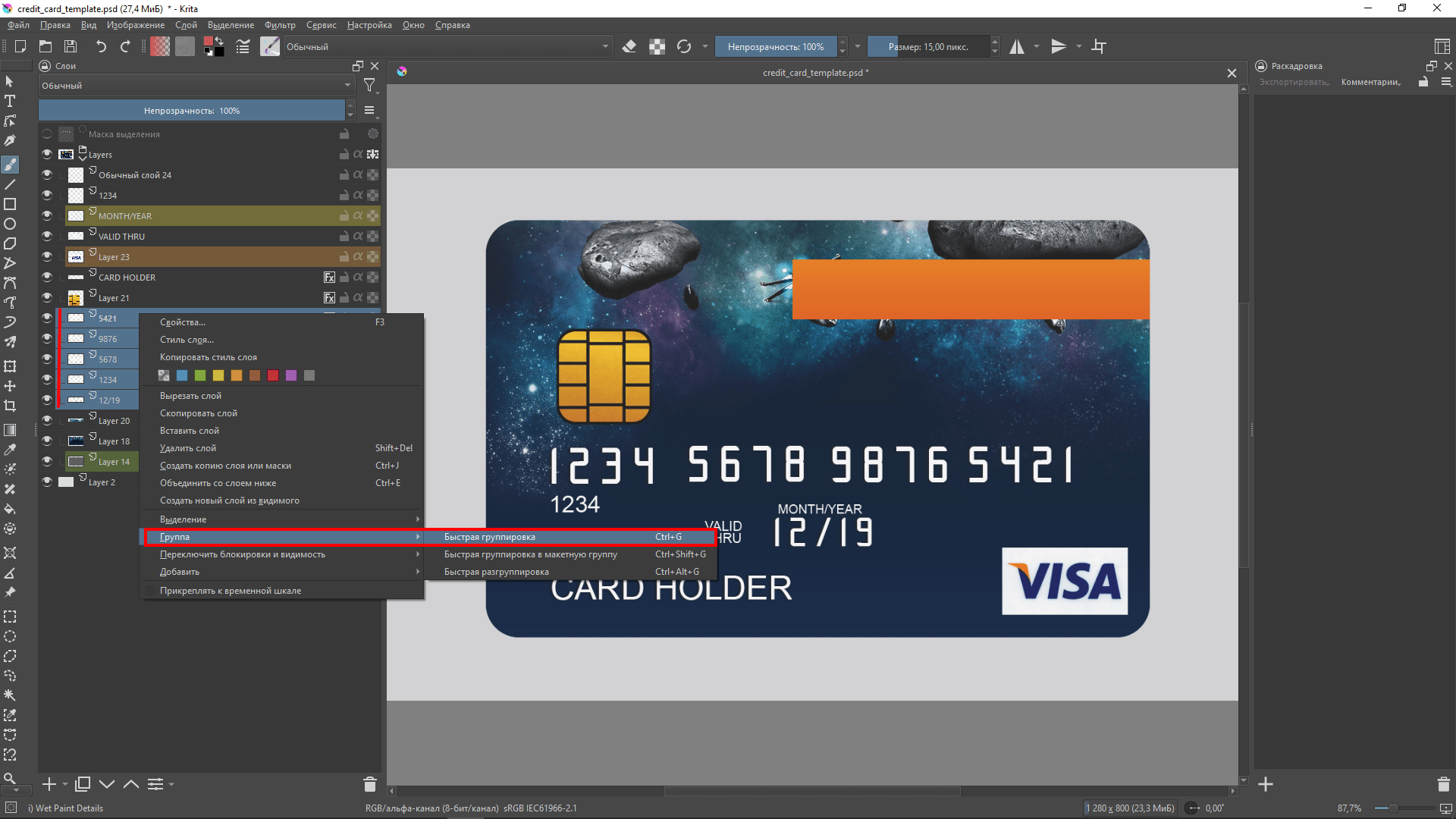Click brush size field Размер 15,00 пикс.
This screenshot has width=1456, height=819.
[x=929, y=47]
